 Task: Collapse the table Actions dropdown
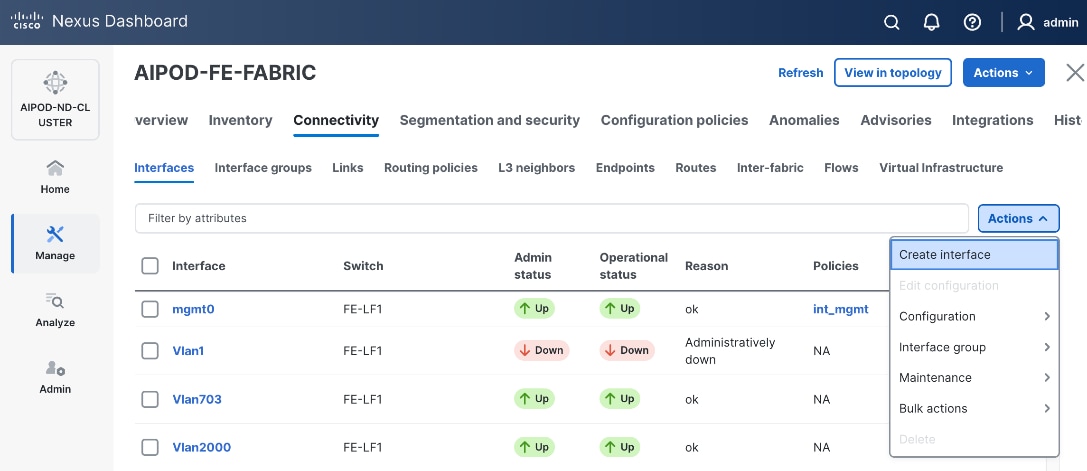point(1018,219)
